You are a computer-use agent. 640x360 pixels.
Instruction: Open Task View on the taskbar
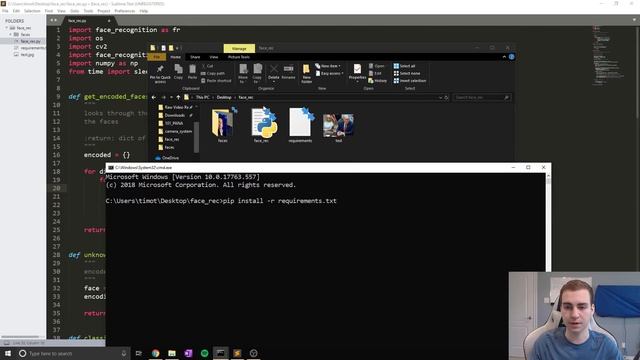(x=139, y=353)
